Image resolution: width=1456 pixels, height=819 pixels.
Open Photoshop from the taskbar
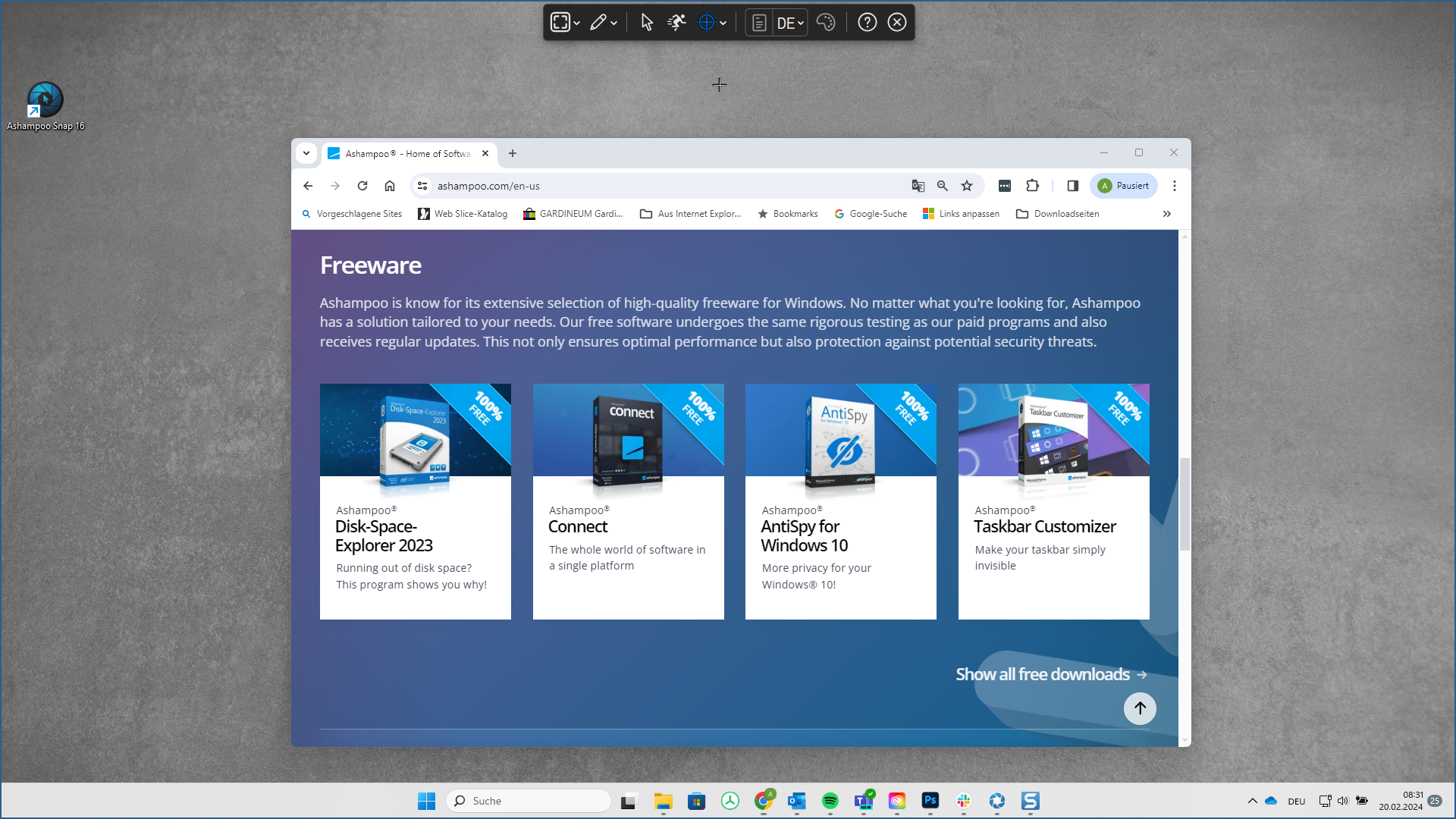click(x=930, y=801)
